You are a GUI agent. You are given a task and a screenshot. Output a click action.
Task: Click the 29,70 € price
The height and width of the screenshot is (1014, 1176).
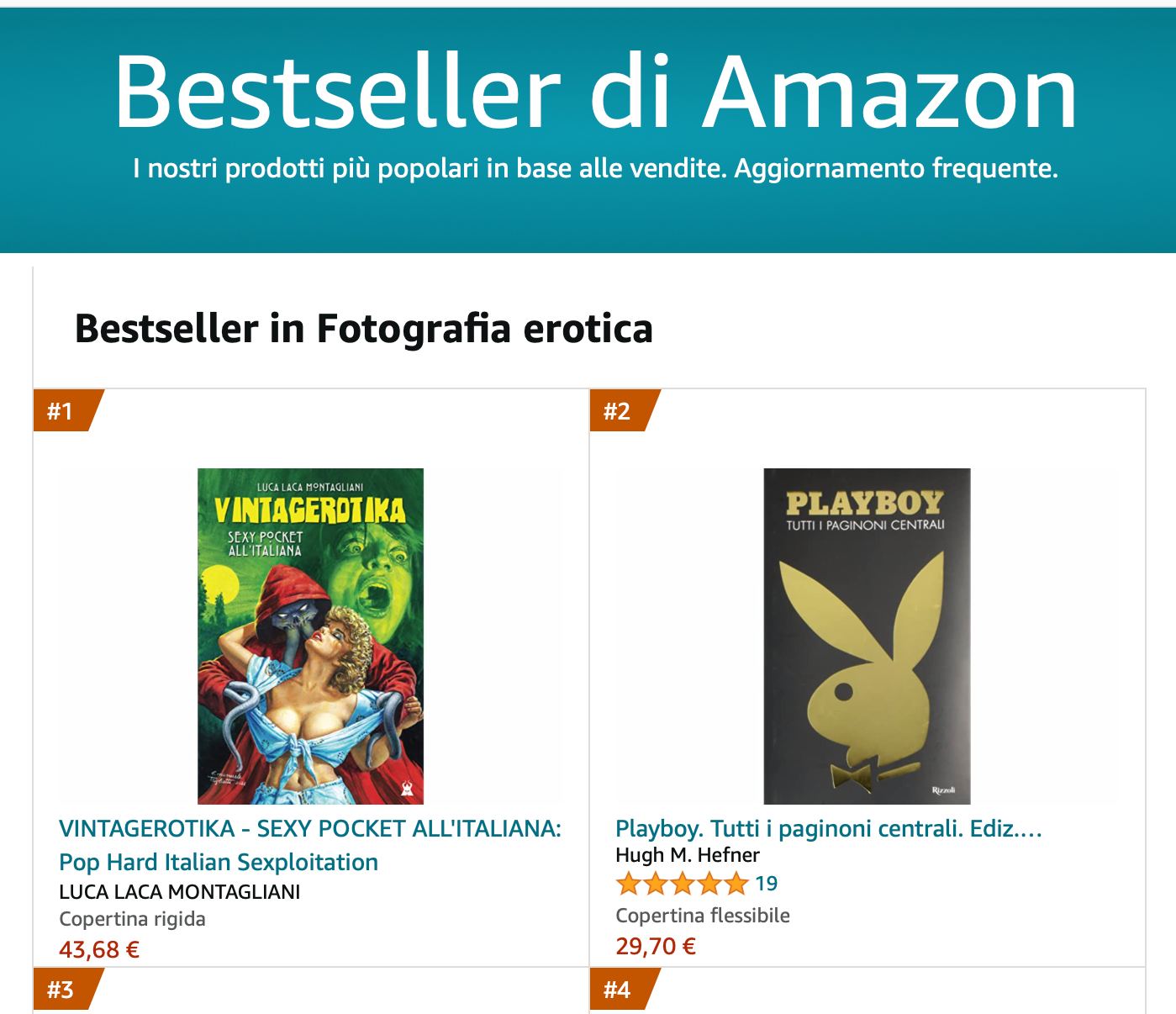click(x=656, y=947)
